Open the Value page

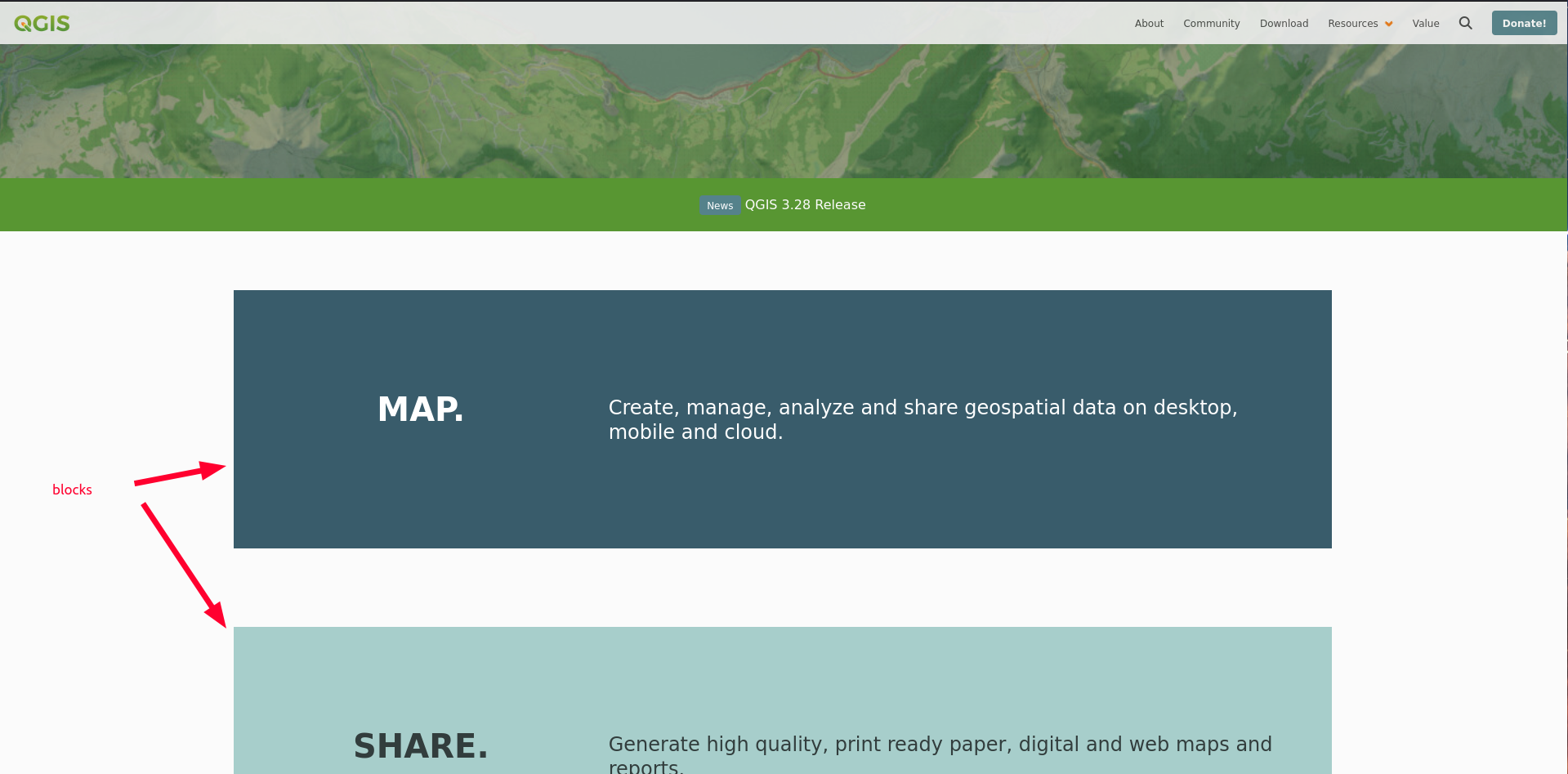click(x=1425, y=24)
